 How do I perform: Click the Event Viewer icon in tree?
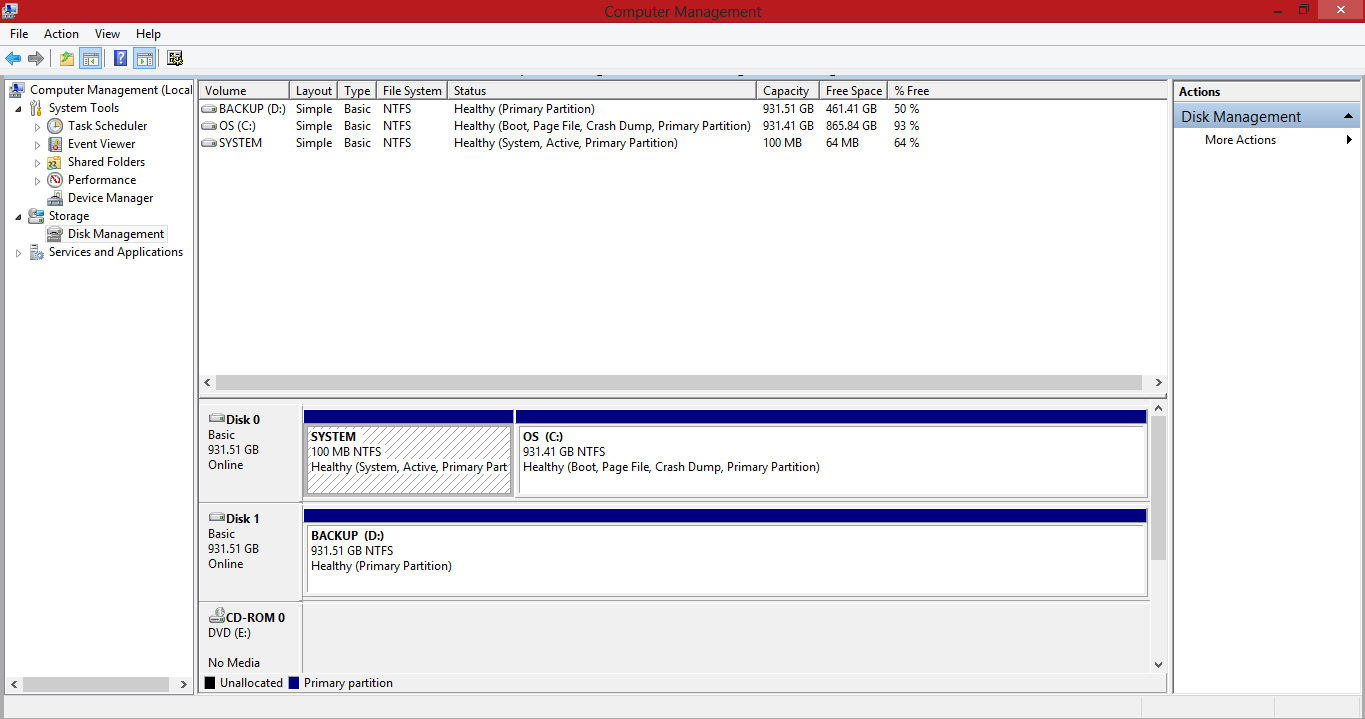point(55,144)
